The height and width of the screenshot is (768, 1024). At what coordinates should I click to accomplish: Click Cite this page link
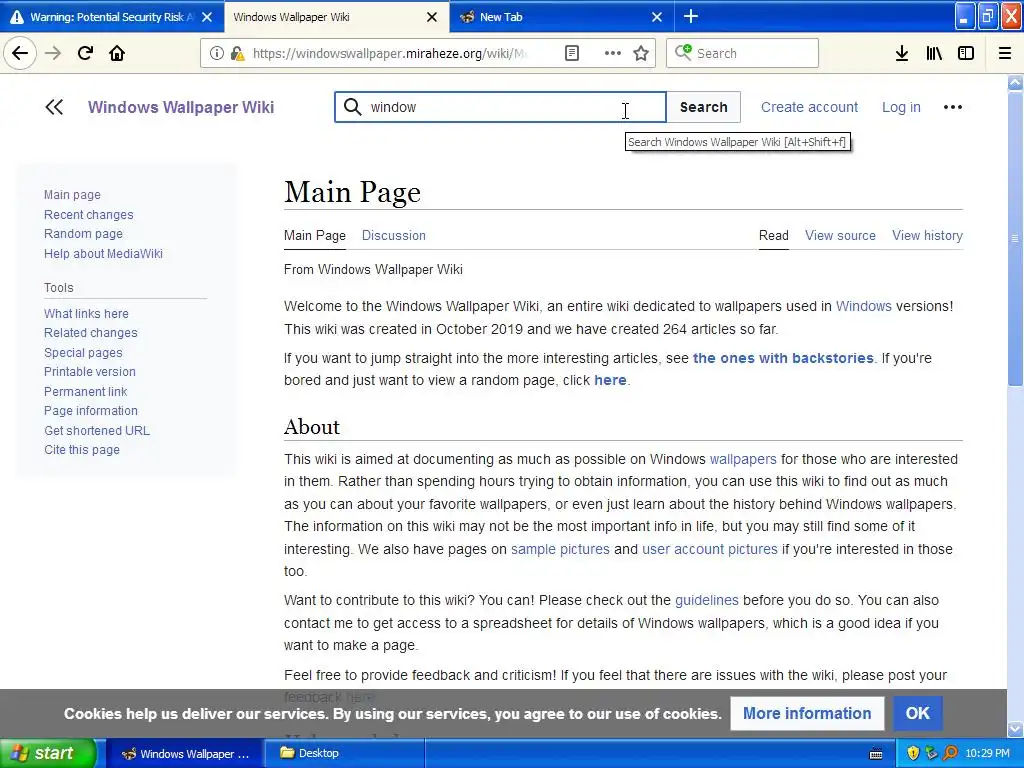82,450
